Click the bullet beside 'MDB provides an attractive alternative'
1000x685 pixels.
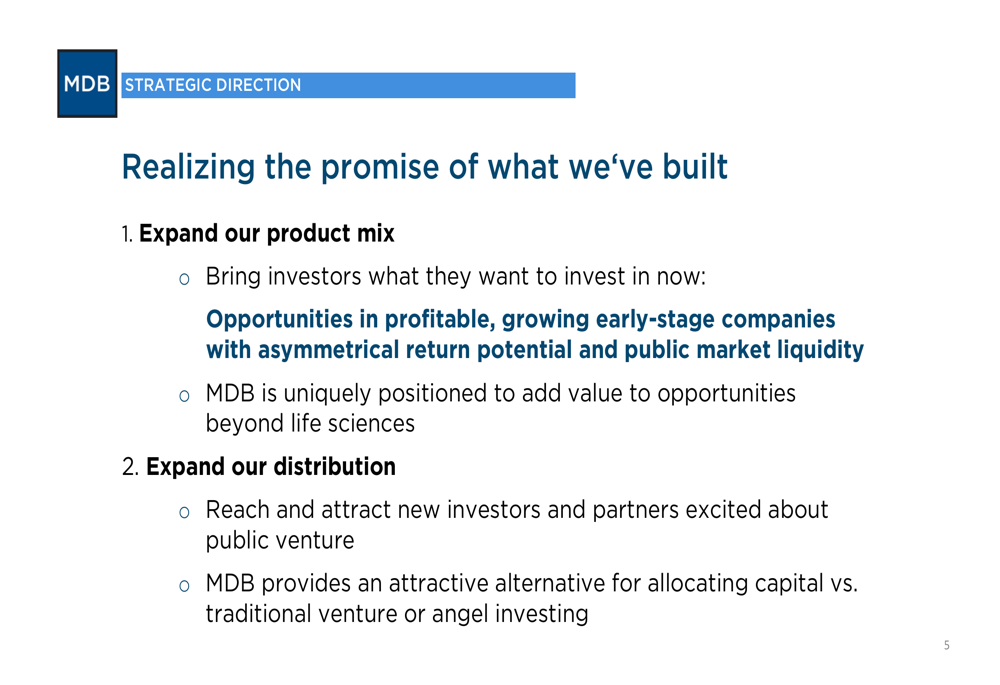(184, 586)
